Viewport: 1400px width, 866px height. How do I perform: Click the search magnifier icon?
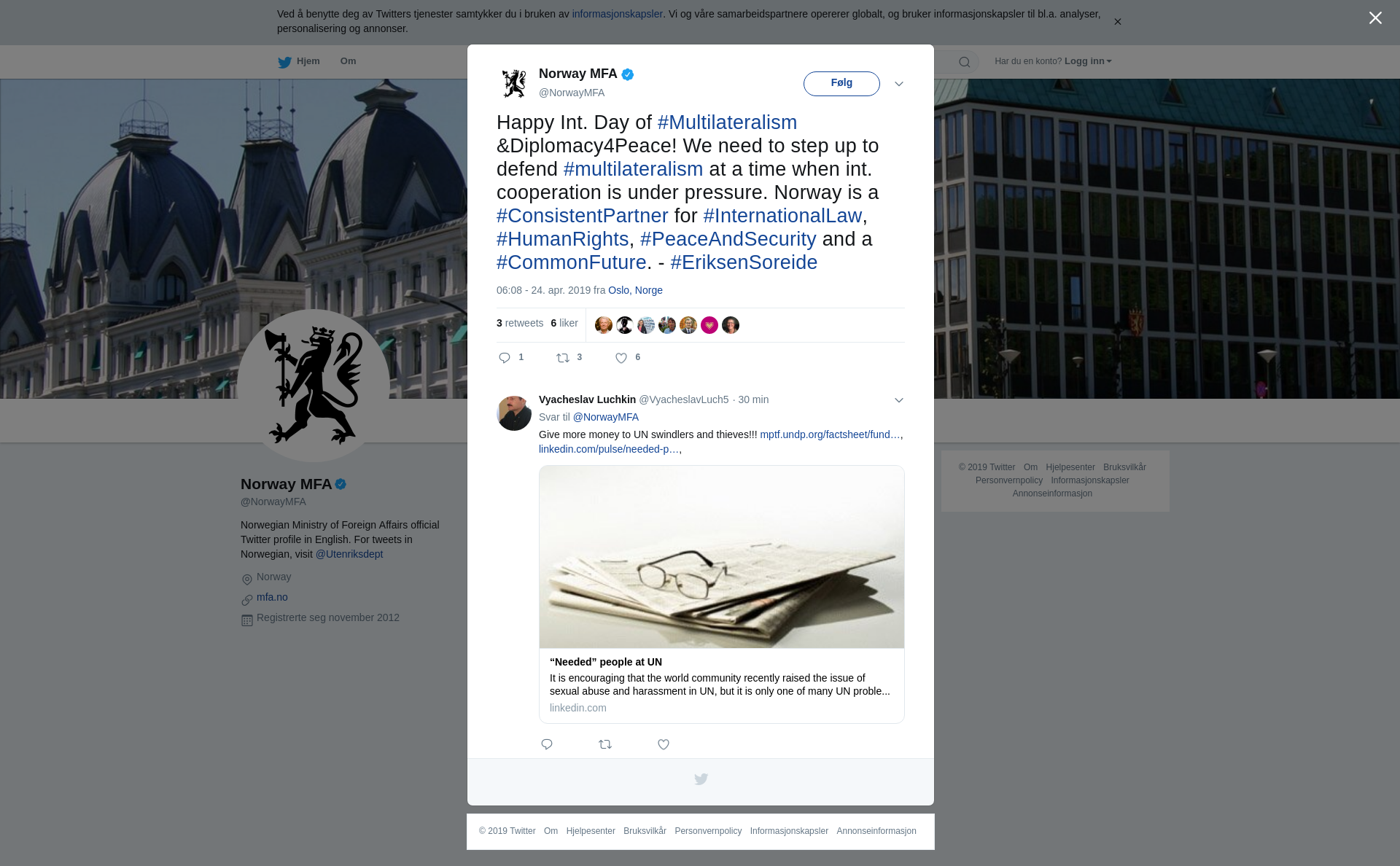(x=965, y=62)
